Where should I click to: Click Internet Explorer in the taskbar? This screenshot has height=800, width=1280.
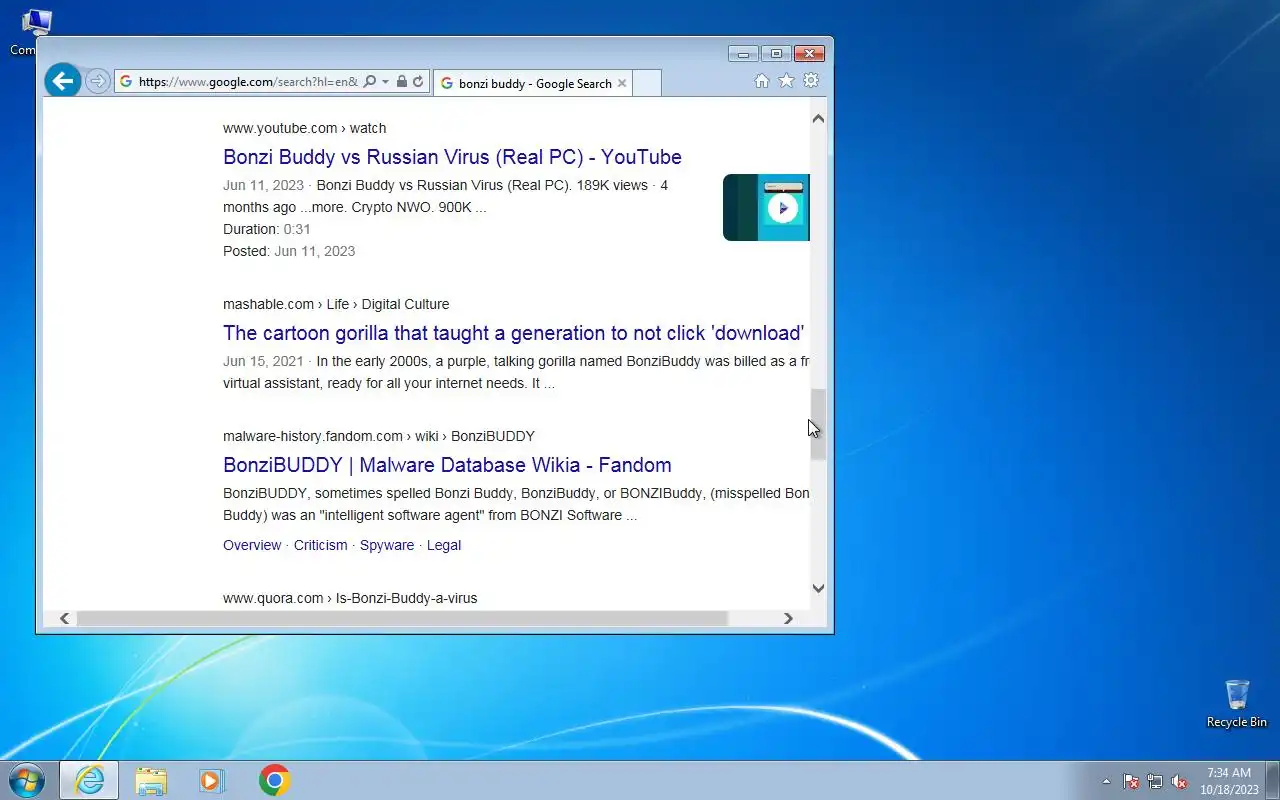pyautogui.click(x=89, y=780)
